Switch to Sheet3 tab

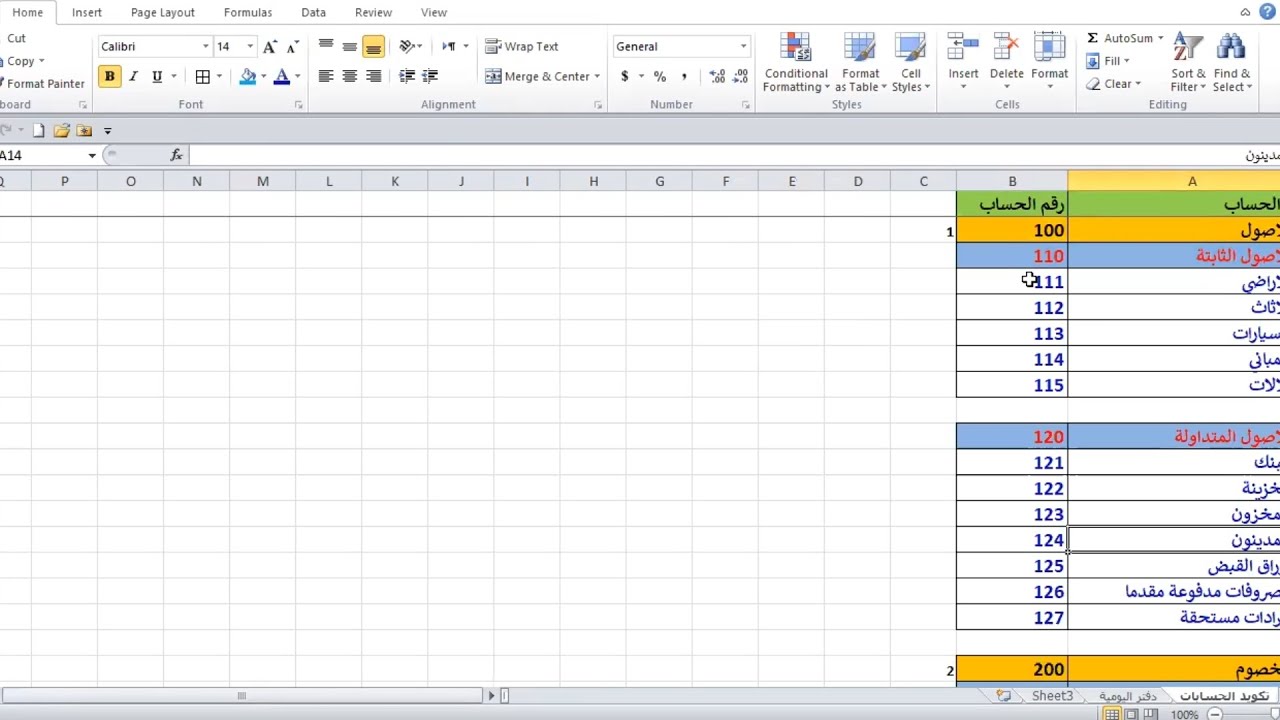(x=1052, y=696)
